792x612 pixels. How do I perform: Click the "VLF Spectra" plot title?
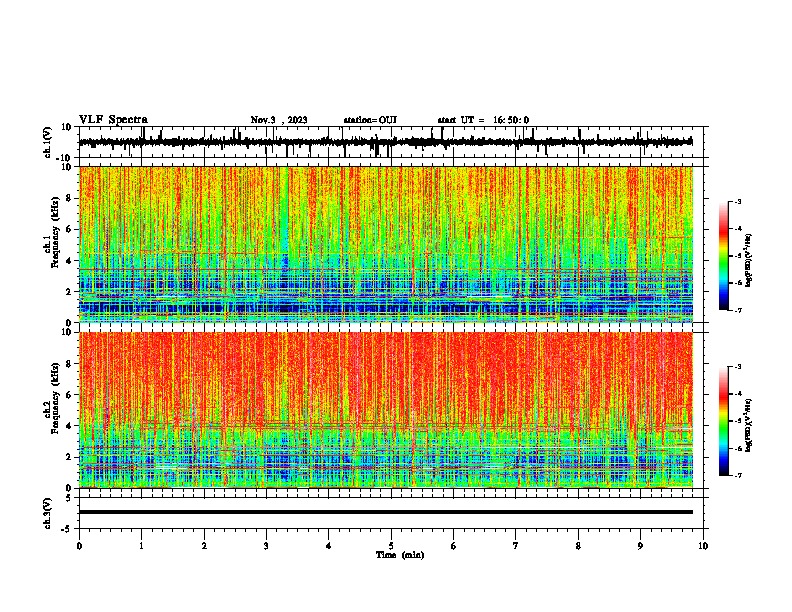[113, 120]
